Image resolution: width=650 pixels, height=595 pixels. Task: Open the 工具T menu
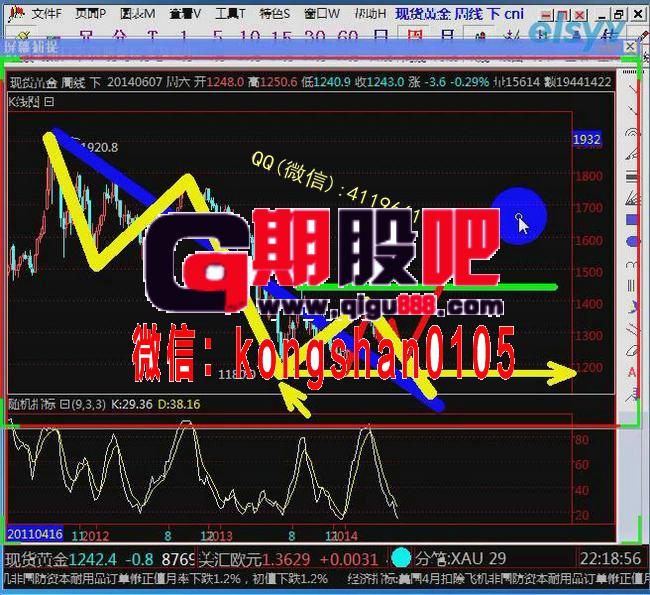coord(230,14)
